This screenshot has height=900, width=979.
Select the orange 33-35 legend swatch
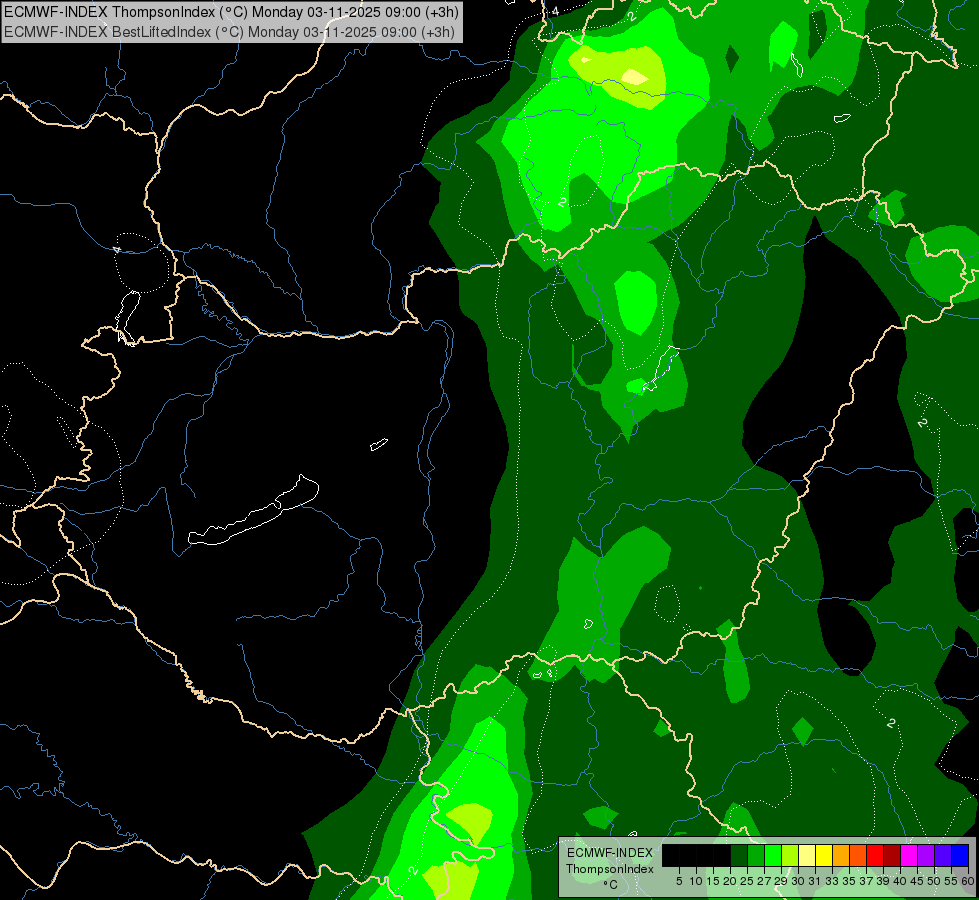pyautogui.click(x=841, y=856)
